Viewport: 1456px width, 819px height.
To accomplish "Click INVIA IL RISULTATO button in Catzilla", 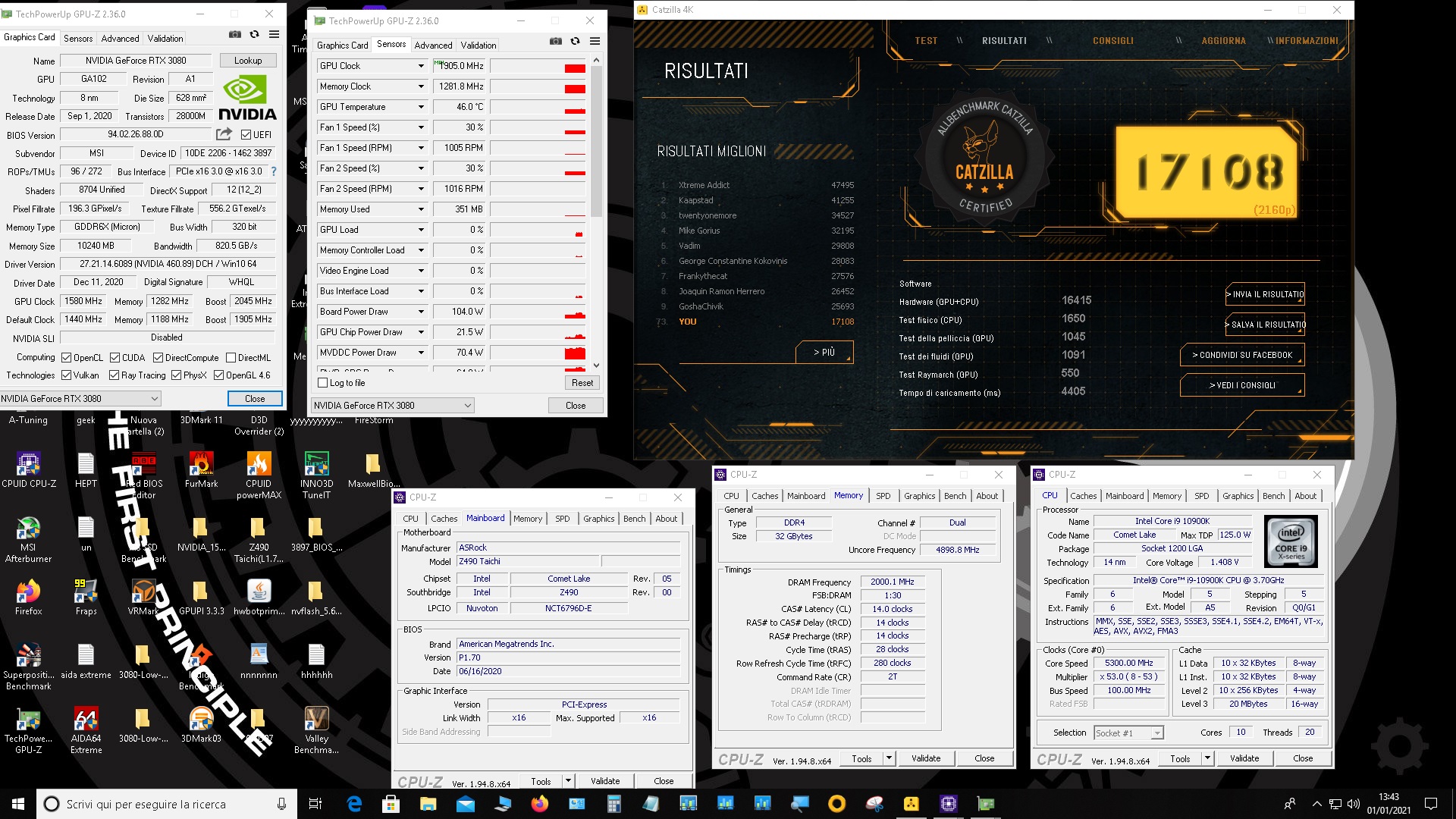I will [1266, 294].
